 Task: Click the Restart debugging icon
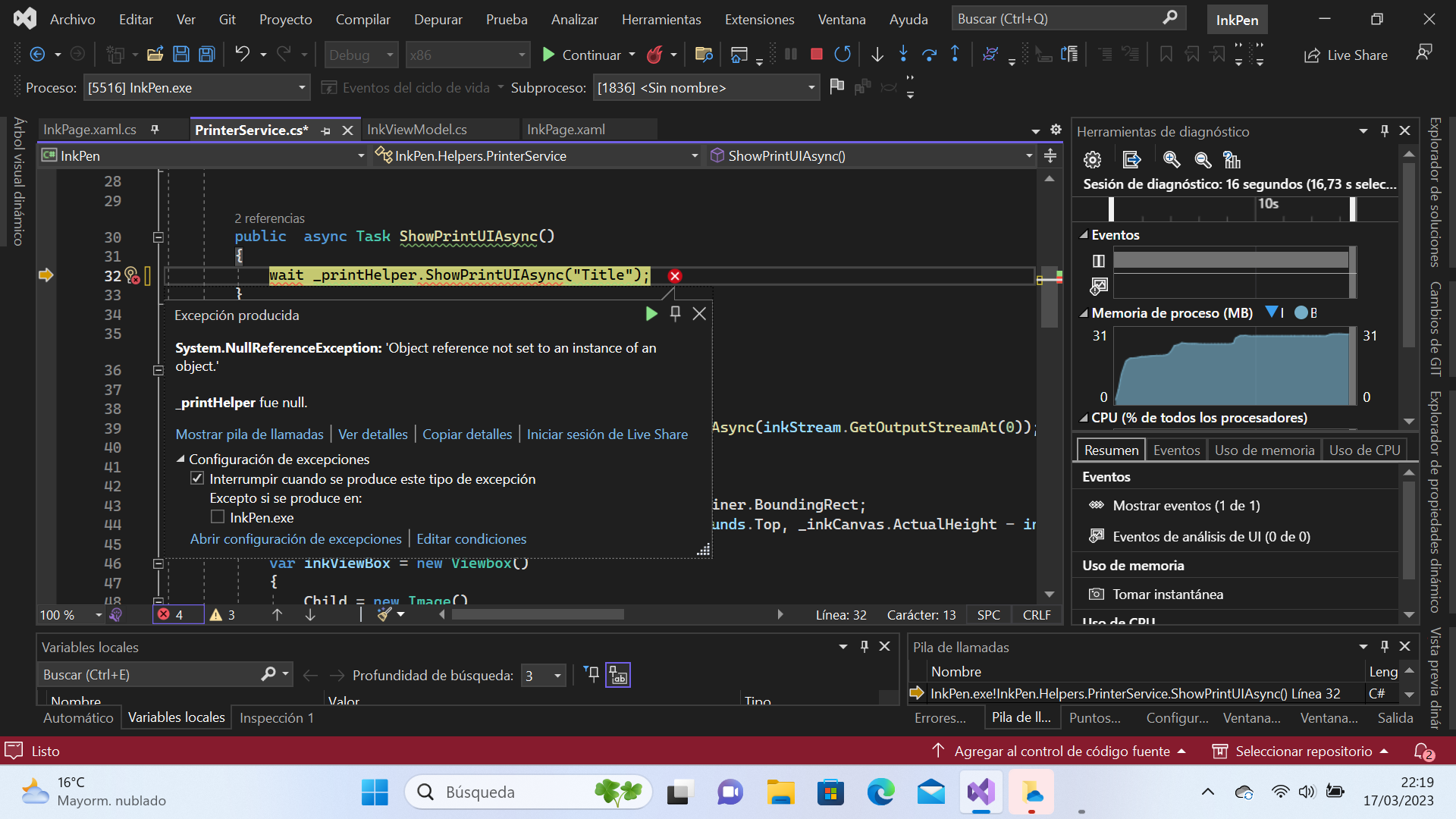tap(843, 55)
